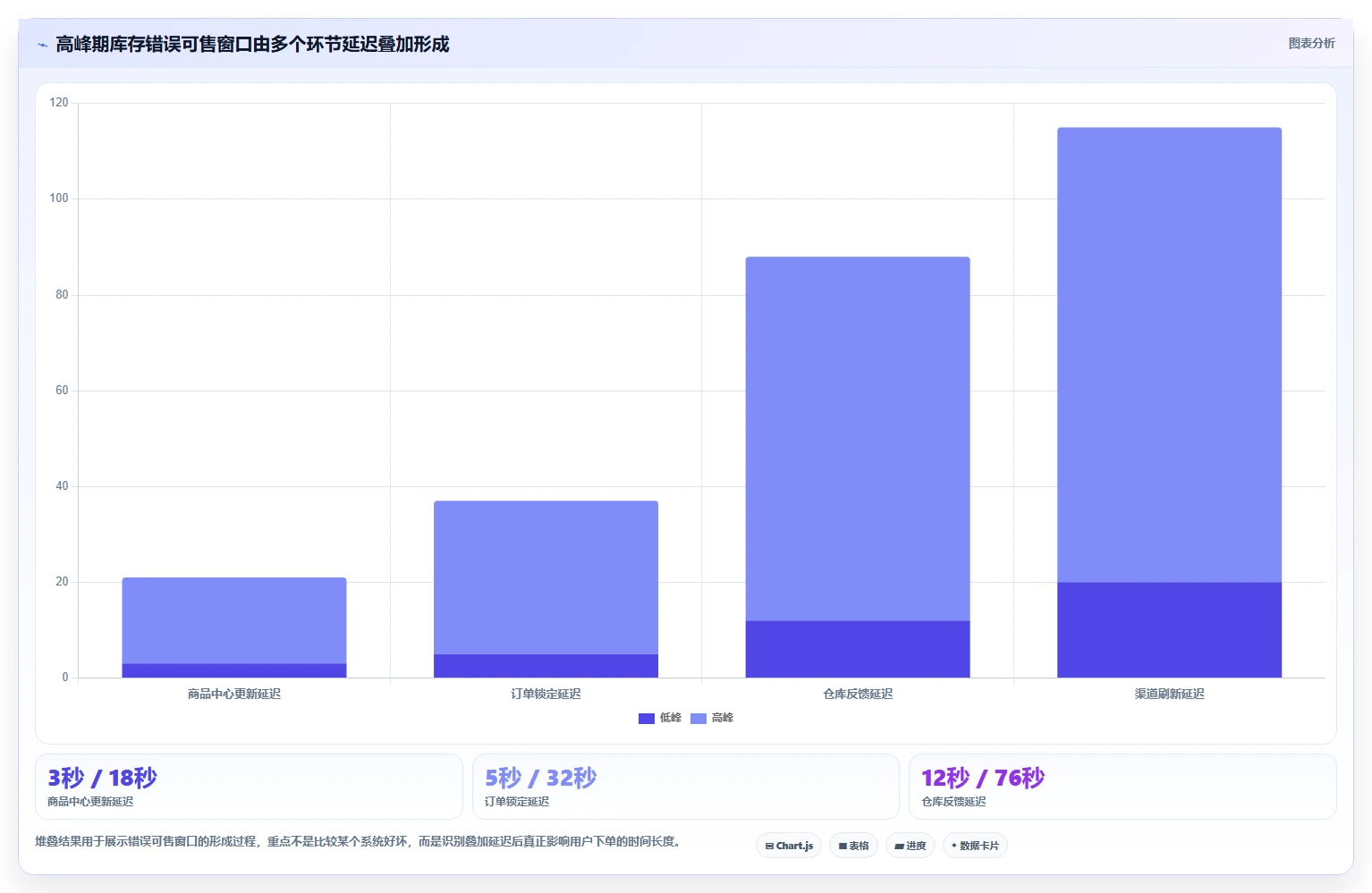Click the 60 y-axis tick label
This screenshot has width=1372, height=893.
(x=62, y=391)
